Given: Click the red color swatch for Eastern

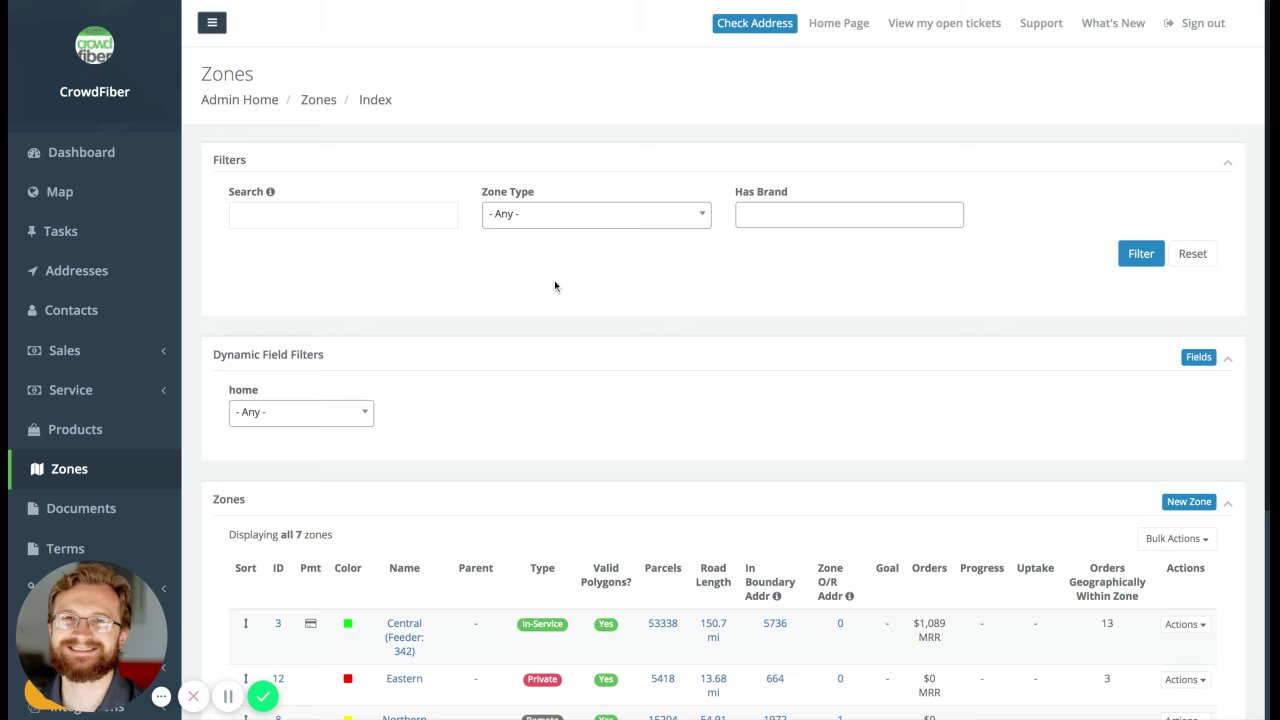Looking at the screenshot, I should point(348,679).
